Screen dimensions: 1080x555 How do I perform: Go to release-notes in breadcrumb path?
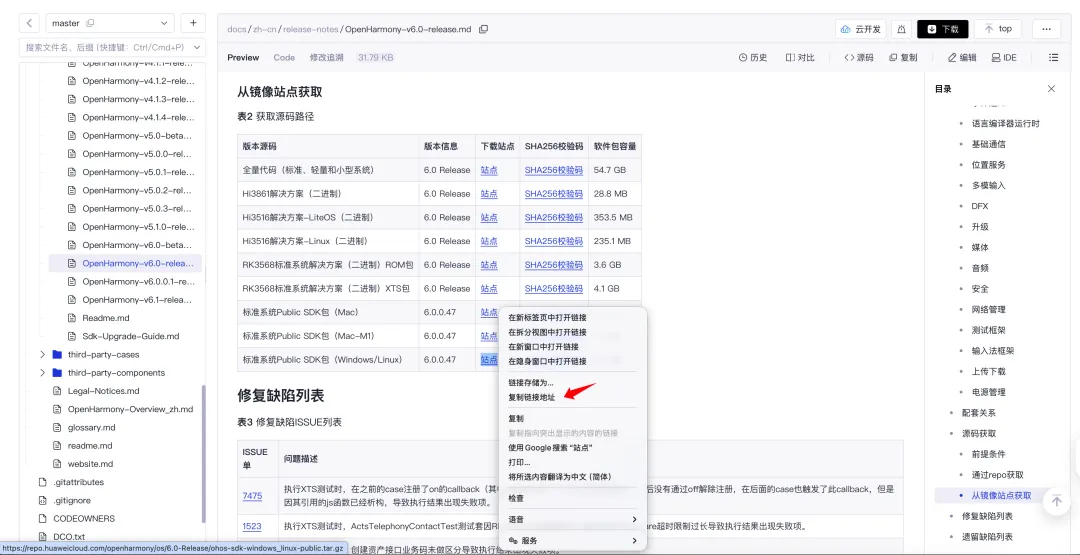click(311, 30)
